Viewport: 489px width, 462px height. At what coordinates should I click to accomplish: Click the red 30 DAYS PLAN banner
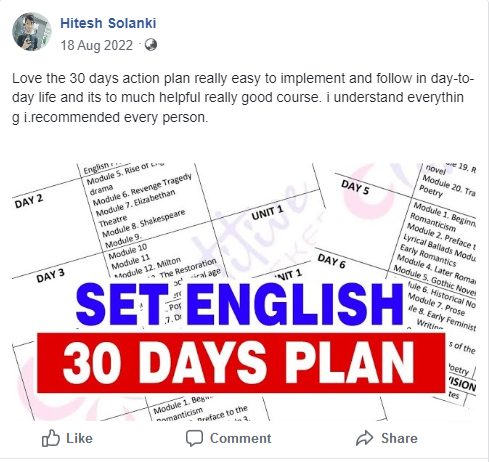click(241, 363)
